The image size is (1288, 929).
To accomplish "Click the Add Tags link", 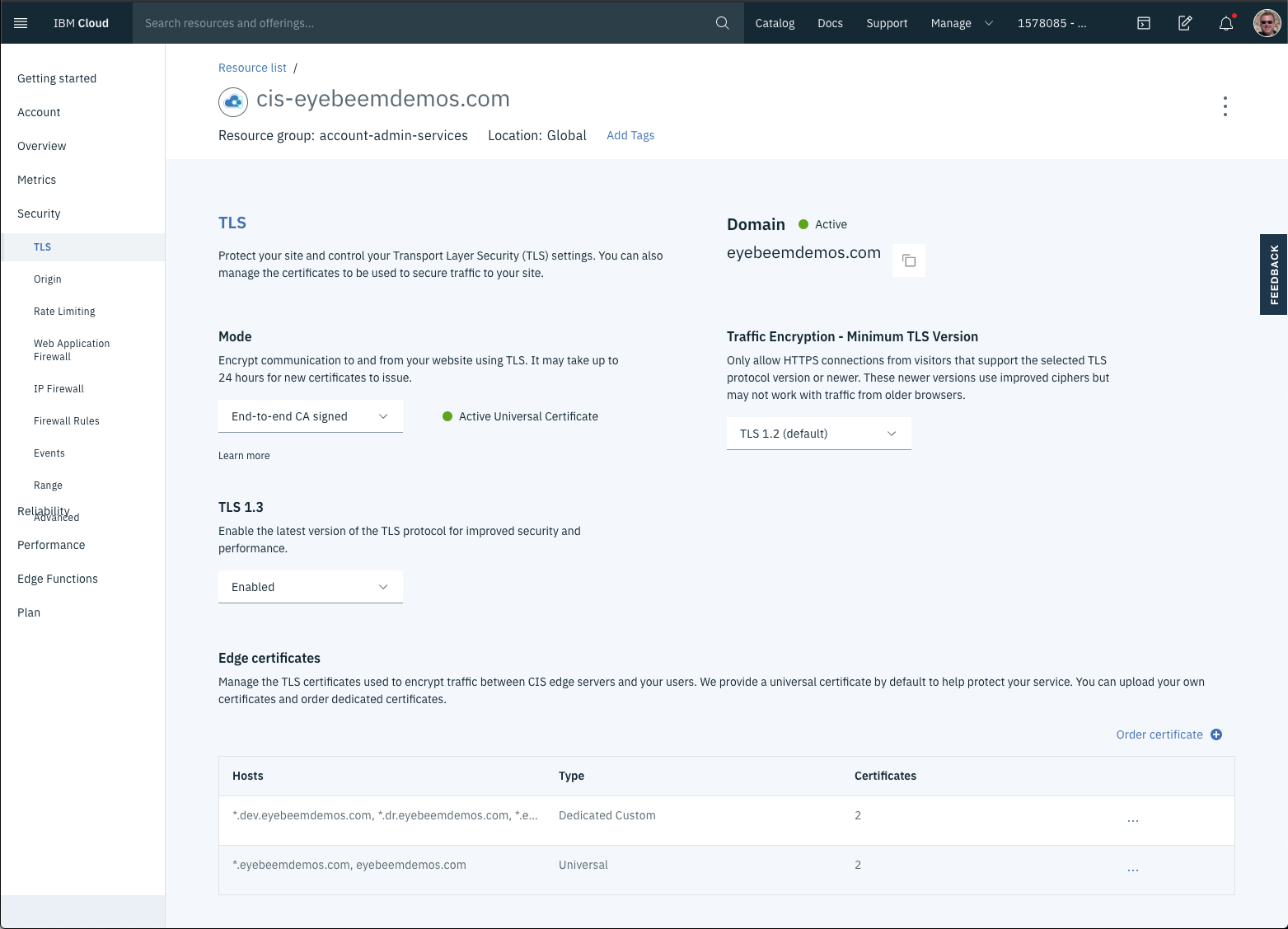I will click(630, 135).
